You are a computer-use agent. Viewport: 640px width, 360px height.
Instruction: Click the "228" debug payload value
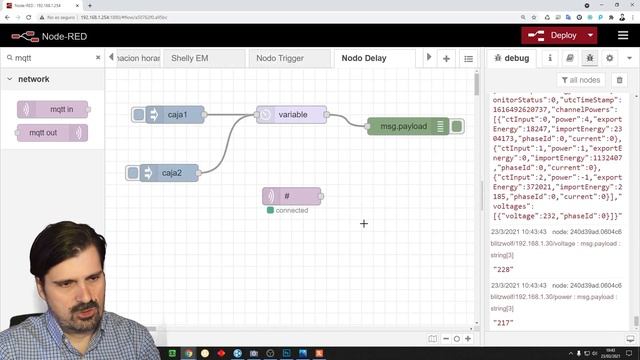(x=503, y=269)
